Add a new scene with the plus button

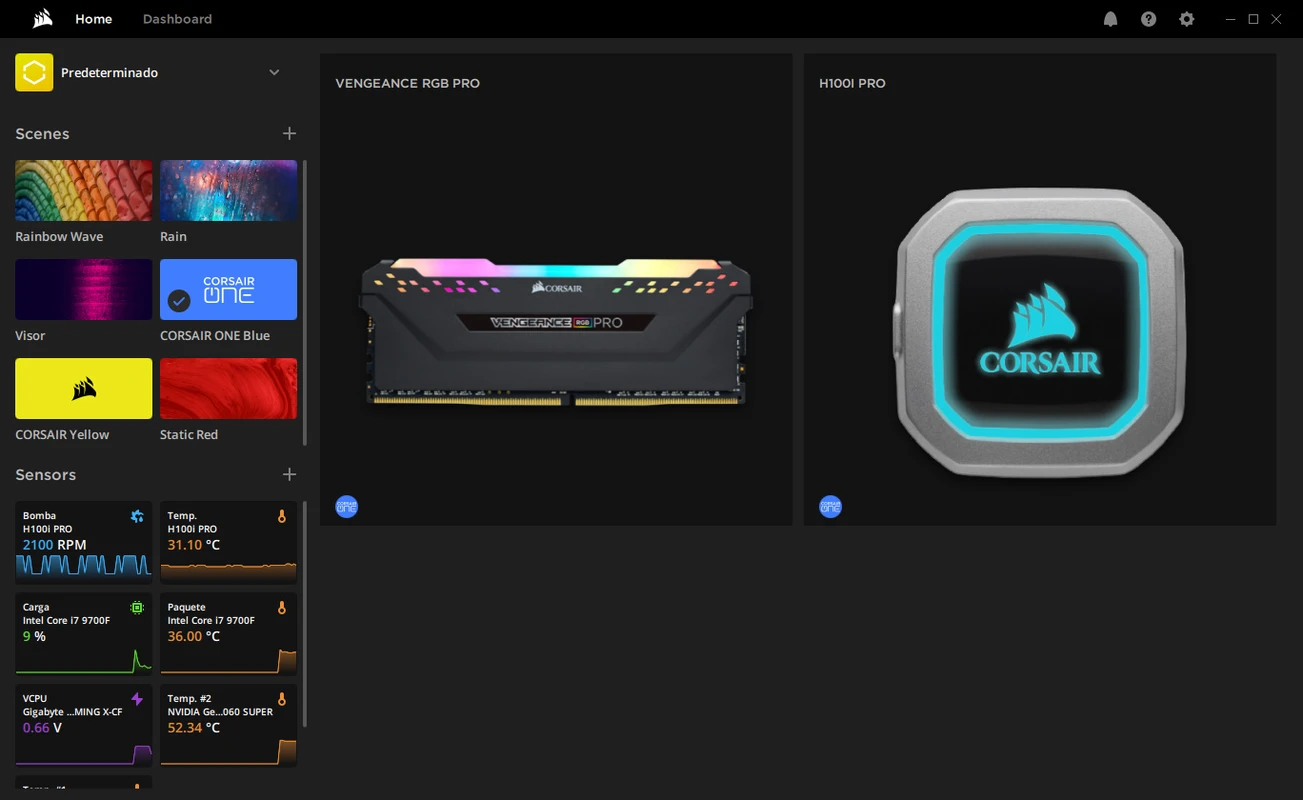289,133
